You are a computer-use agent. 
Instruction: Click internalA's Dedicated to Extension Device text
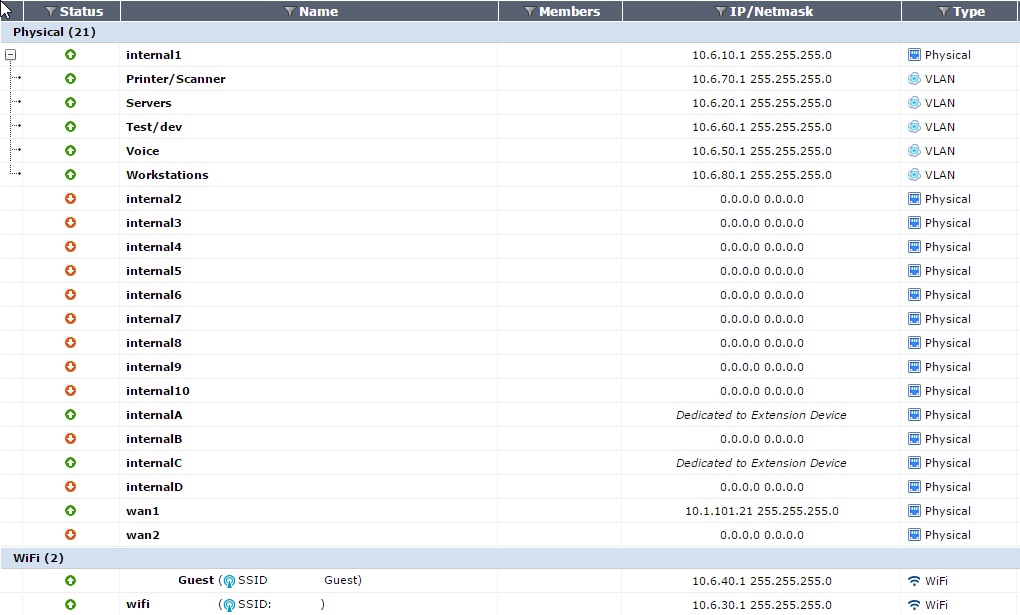point(761,415)
